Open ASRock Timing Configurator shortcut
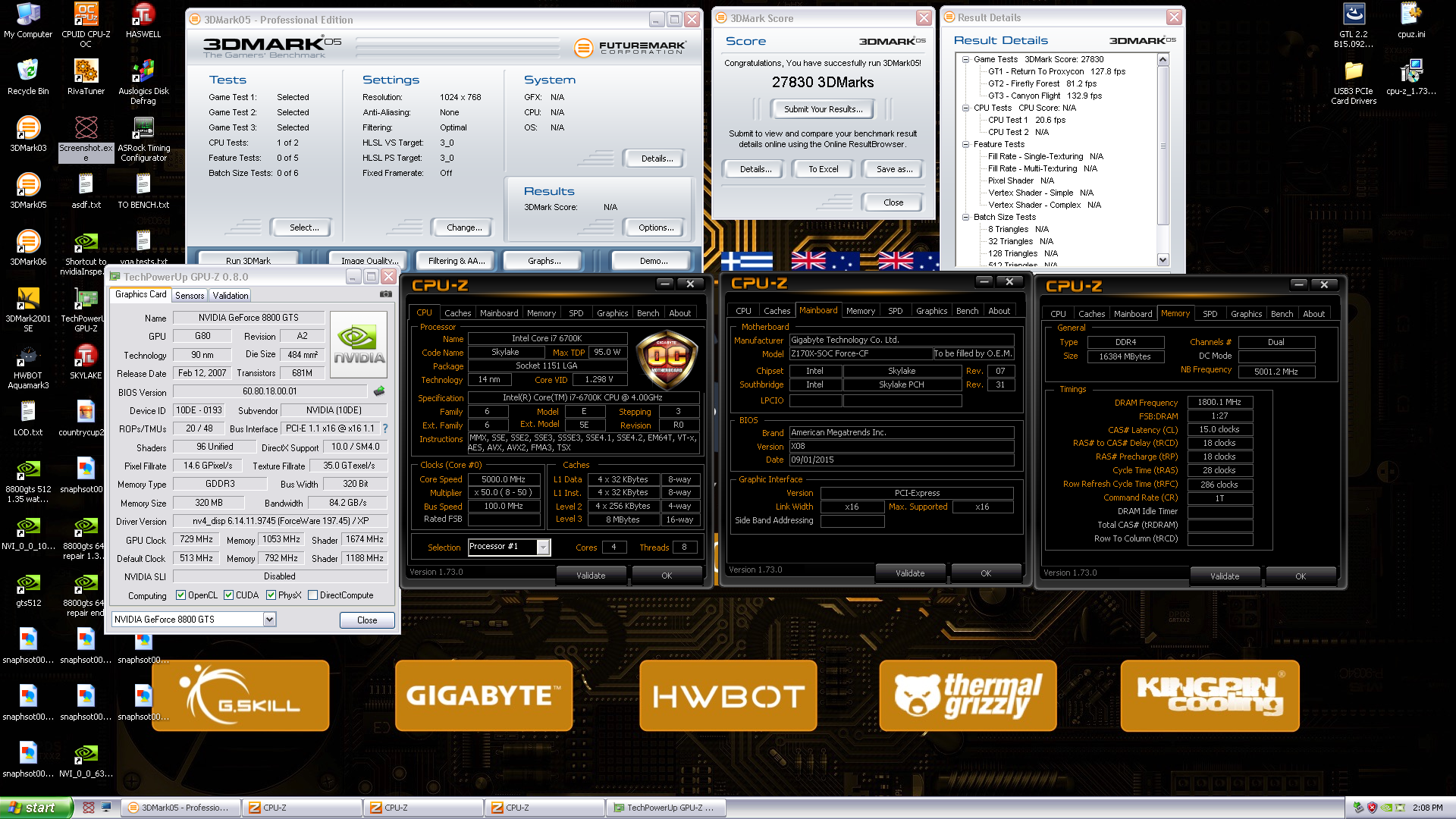The height and width of the screenshot is (819, 1456). point(143,139)
